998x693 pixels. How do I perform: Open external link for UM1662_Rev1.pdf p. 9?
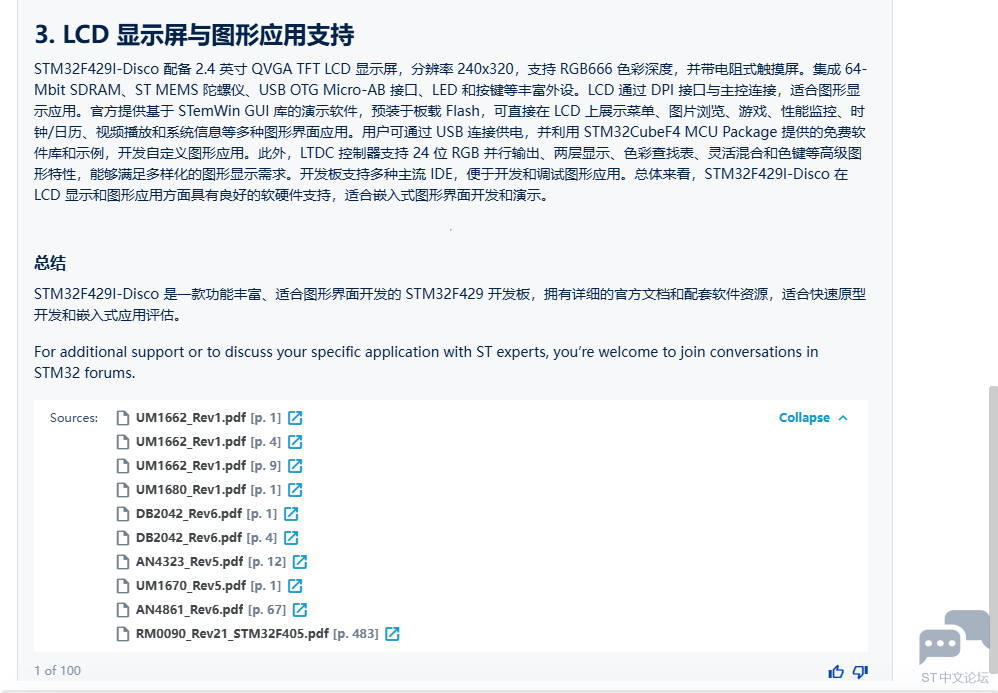click(x=295, y=466)
